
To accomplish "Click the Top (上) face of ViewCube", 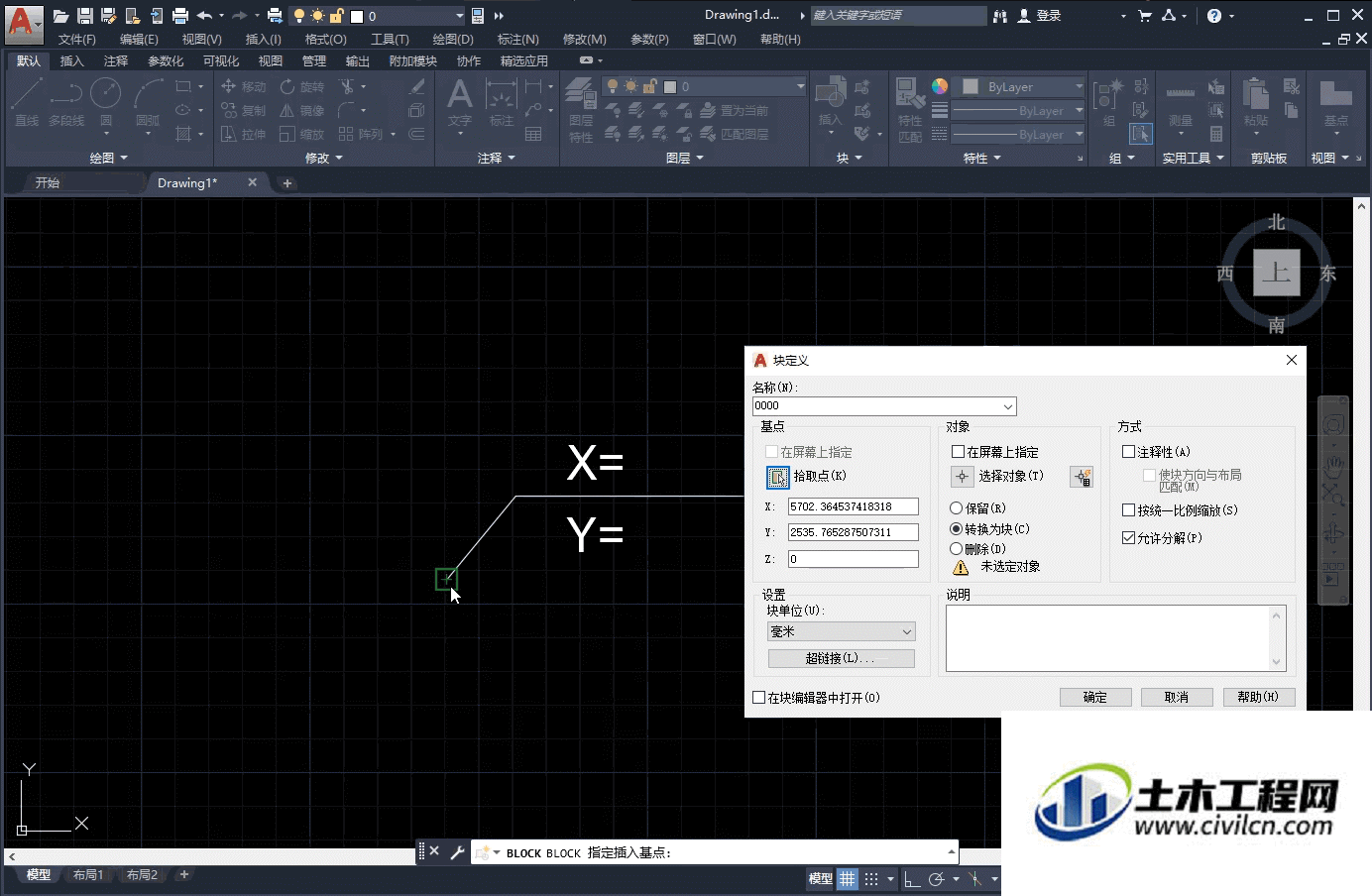I will coord(1276,273).
